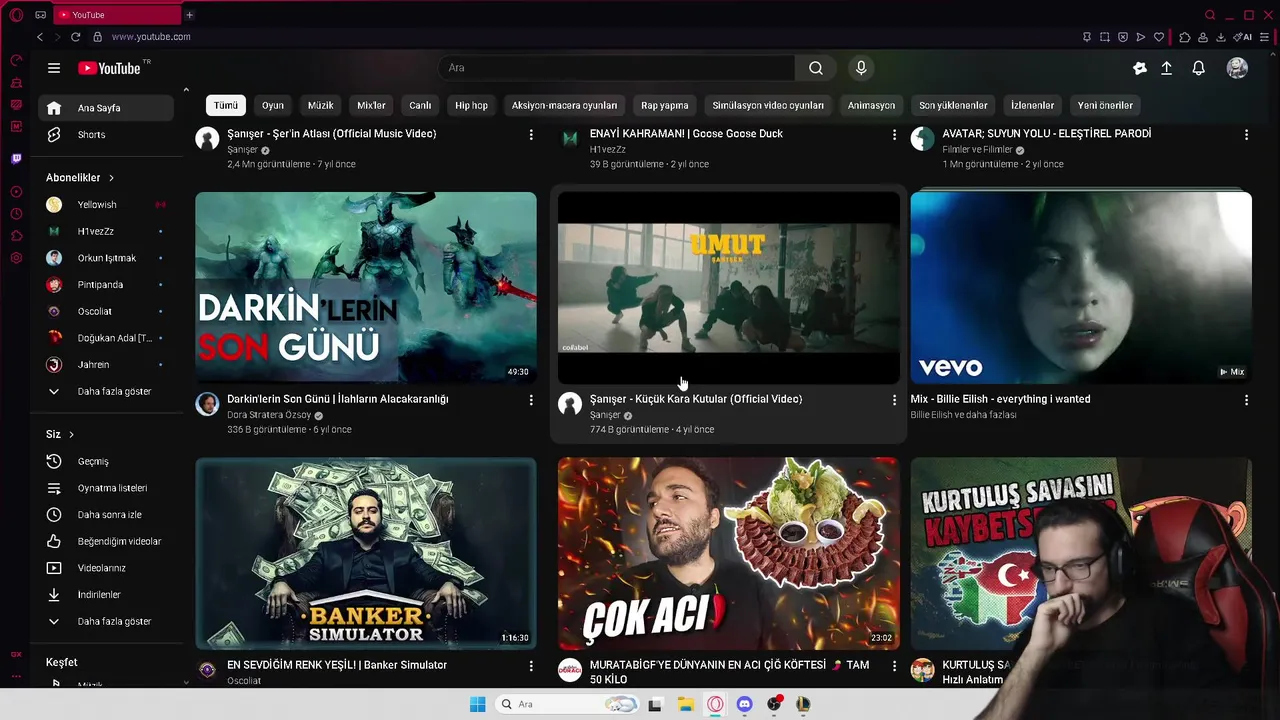This screenshot has height=720, width=1280.
Task: Start voice search with the microphone
Action: pyautogui.click(x=861, y=68)
